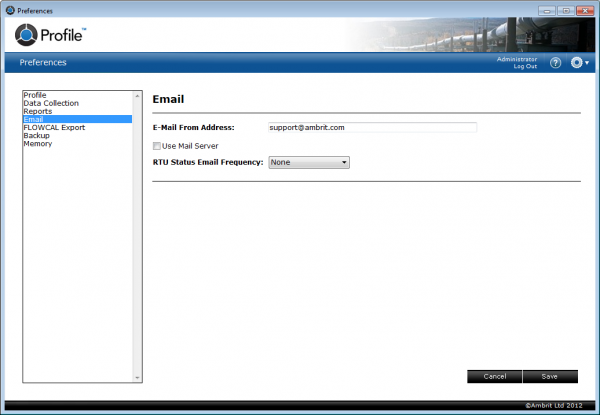Click the Log Out link
The width and height of the screenshot is (600, 415).
click(525, 67)
